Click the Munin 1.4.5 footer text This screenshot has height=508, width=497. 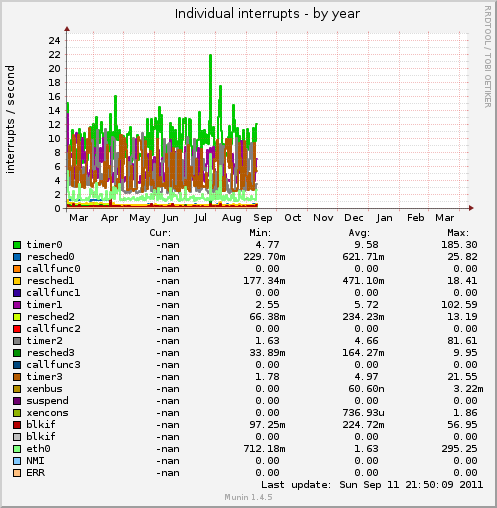point(248,497)
